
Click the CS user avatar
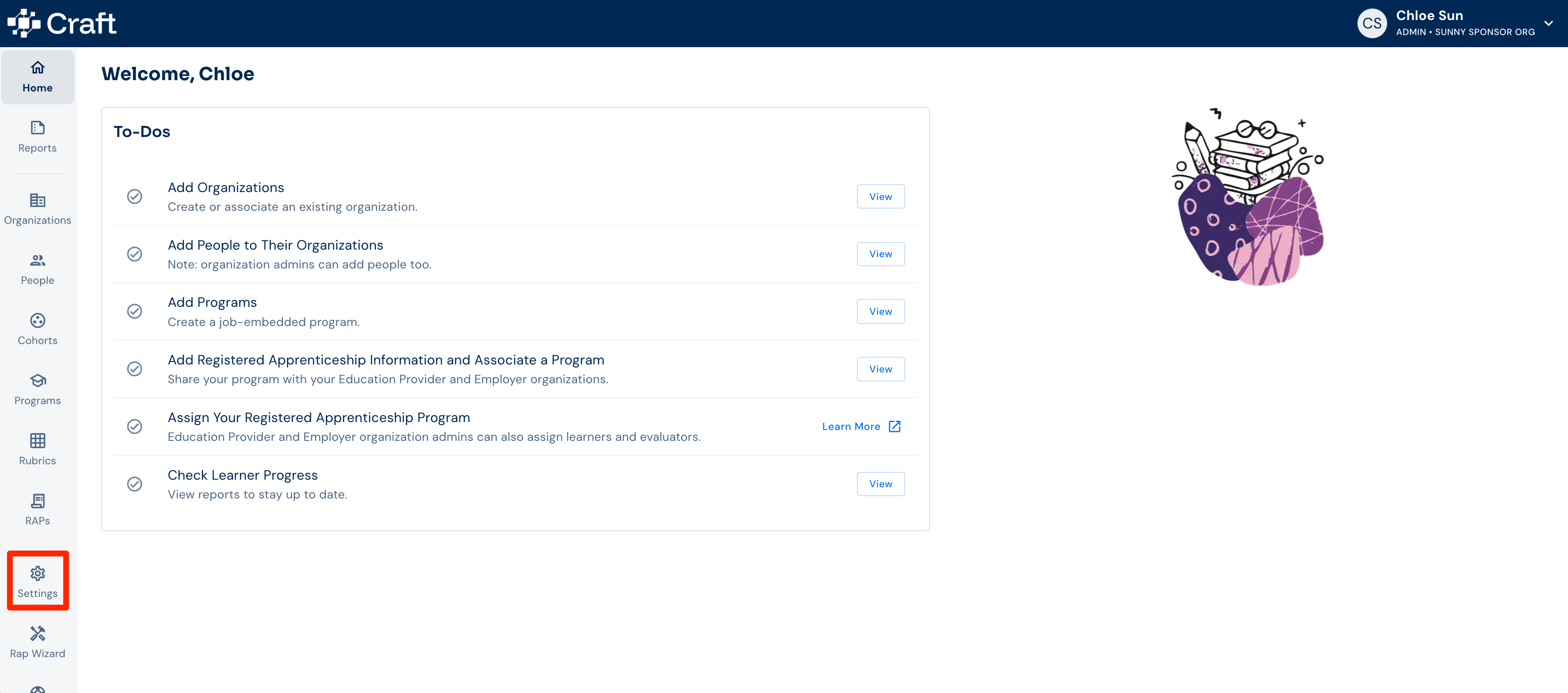[x=1372, y=23]
